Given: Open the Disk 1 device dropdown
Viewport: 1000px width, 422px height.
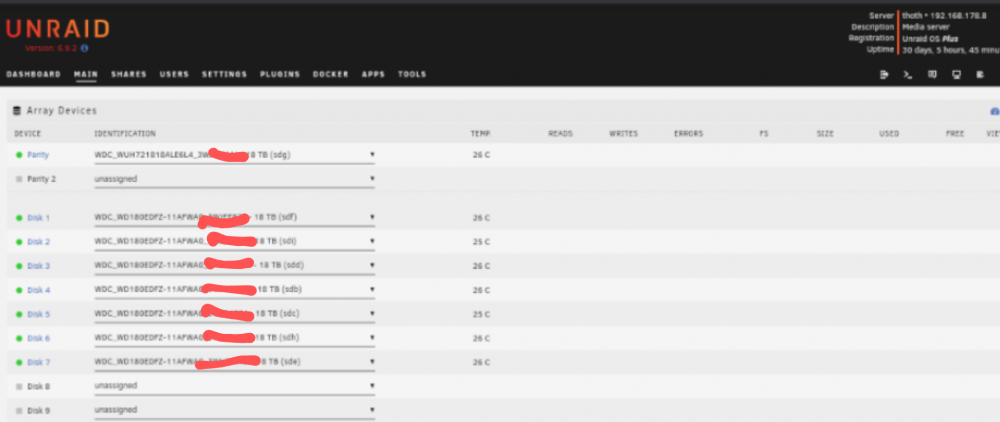Looking at the screenshot, I should click(234, 217).
